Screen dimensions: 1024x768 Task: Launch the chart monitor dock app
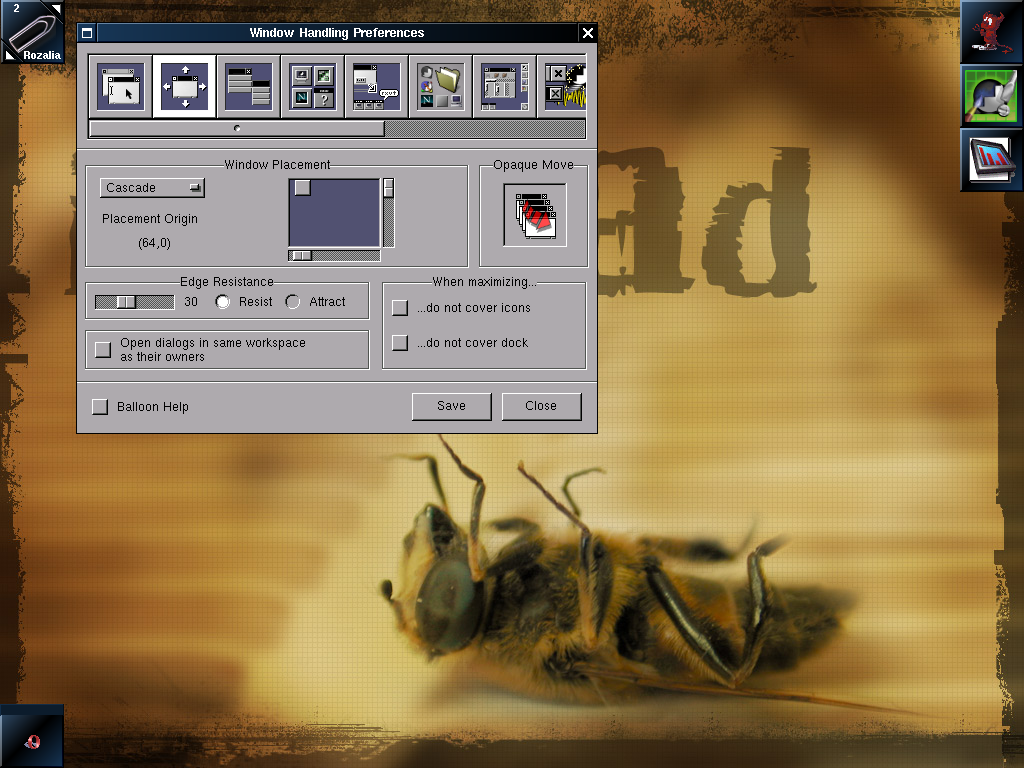pos(991,160)
